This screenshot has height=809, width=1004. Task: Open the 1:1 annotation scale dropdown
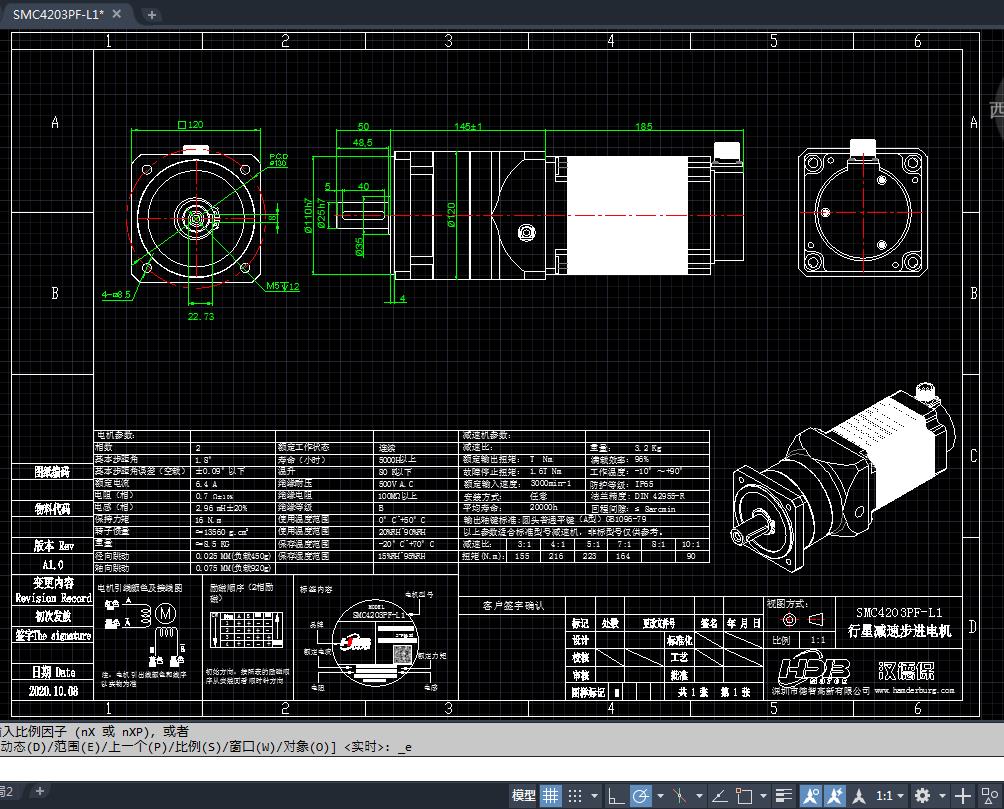point(889,796)
